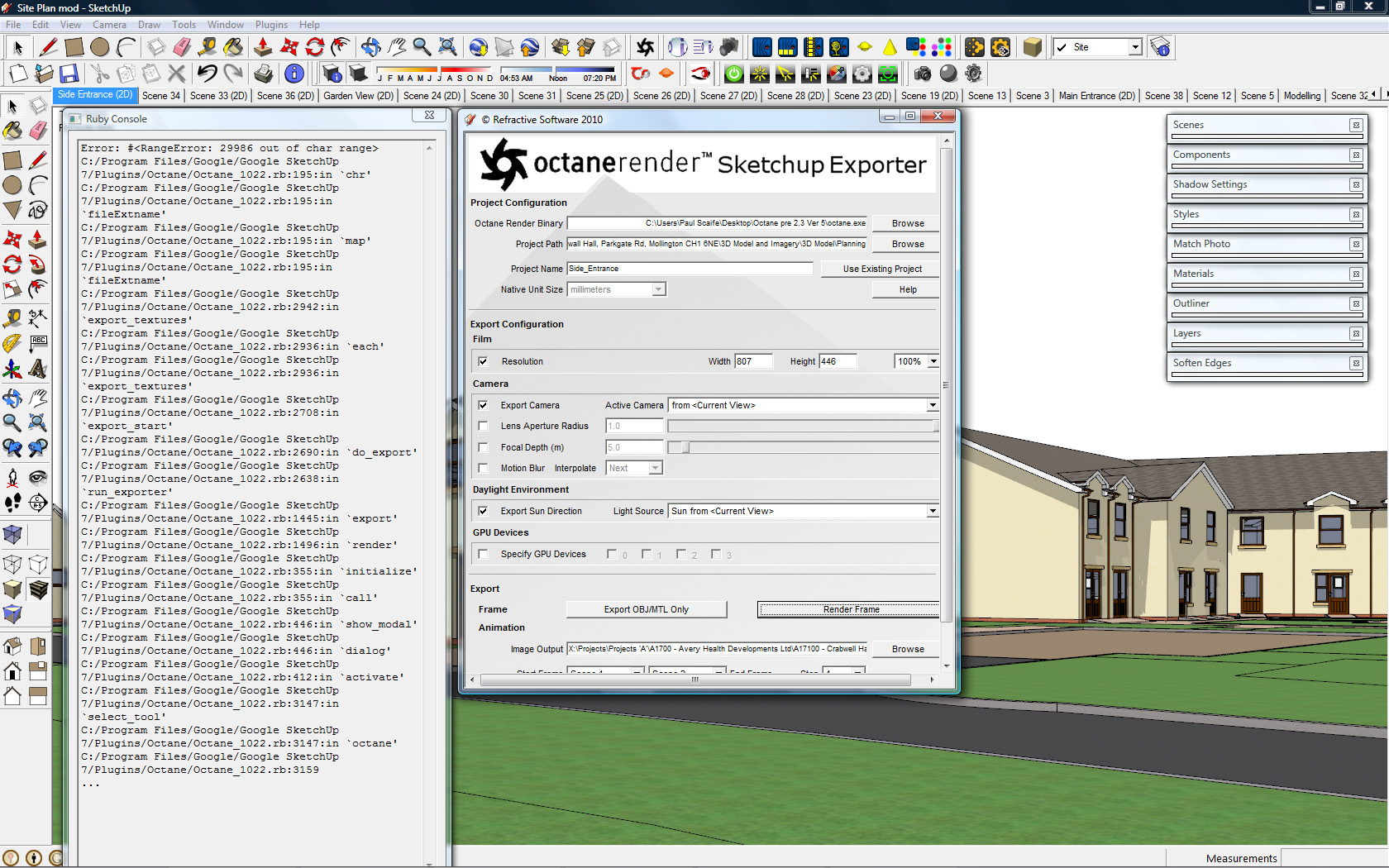Save the model with the floppy disk icon
Viewport: 1389px width, 868px height.
(x=69, y=74)
